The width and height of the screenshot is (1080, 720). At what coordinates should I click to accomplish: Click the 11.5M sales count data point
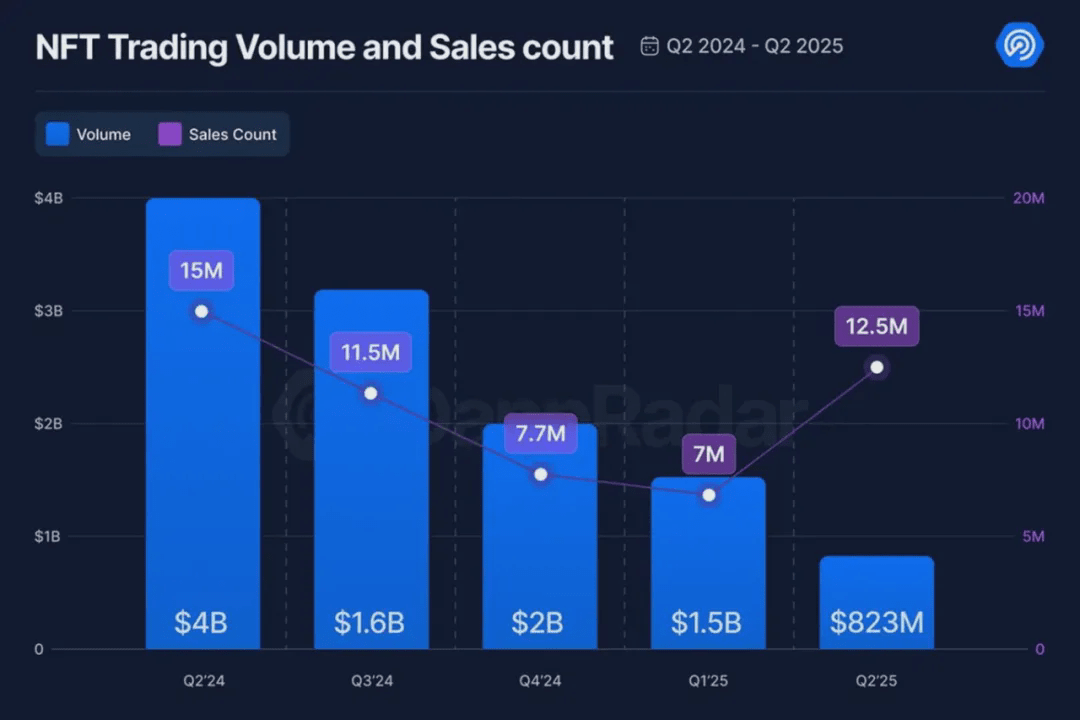coord(371,393)
